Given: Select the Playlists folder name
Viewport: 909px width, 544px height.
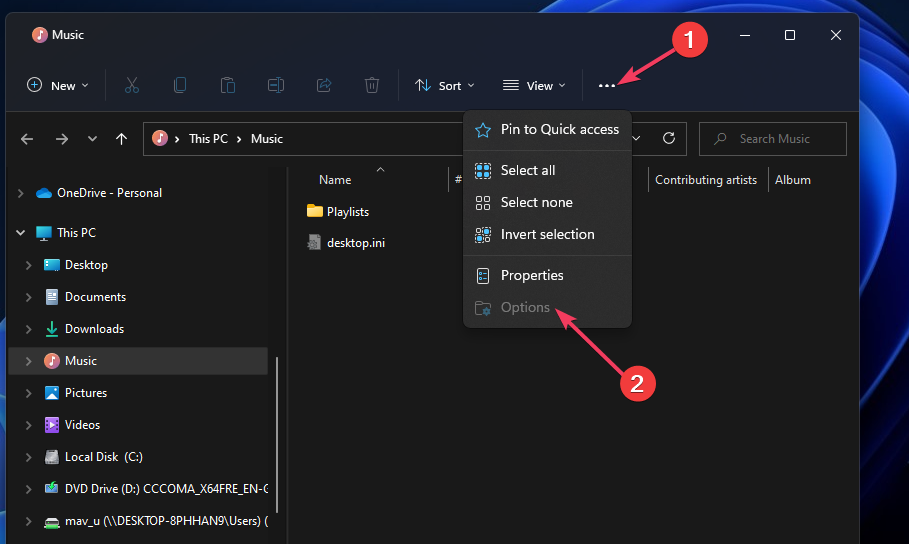Looking at the screenshot, I should tap(348, 212).
